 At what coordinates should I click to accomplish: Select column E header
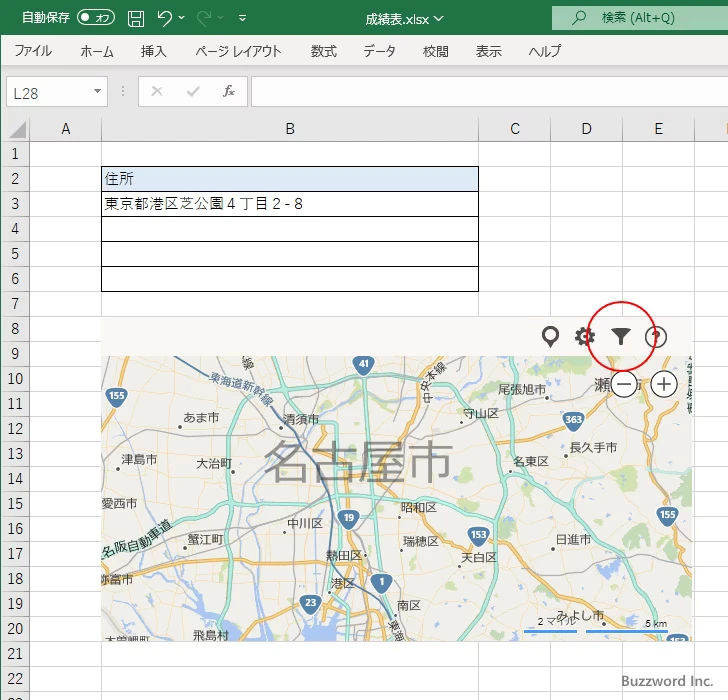pyautogui.click(x=658, y=129)
